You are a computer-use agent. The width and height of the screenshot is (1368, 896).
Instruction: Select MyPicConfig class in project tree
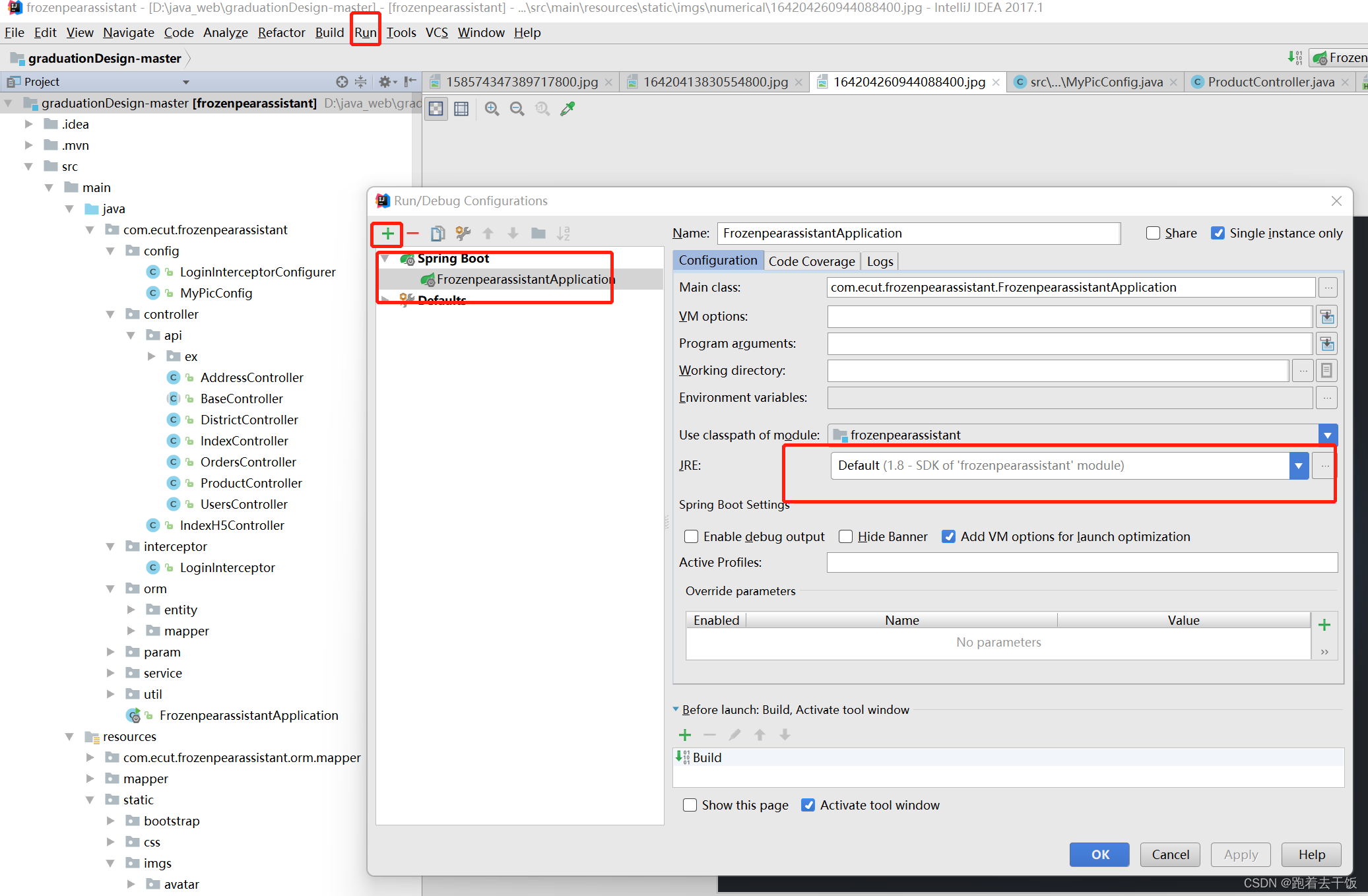pos(216,293)
